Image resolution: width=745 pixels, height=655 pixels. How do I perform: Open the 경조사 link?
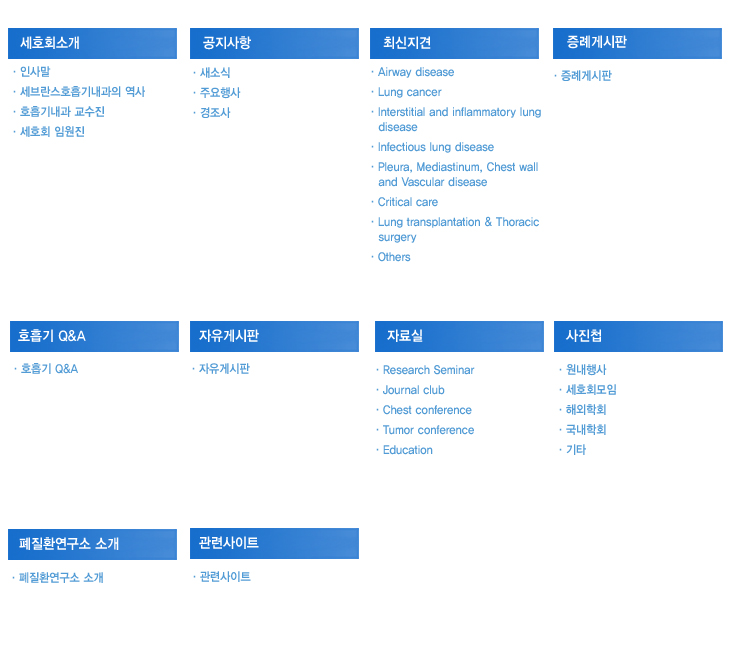click(215, 113)
